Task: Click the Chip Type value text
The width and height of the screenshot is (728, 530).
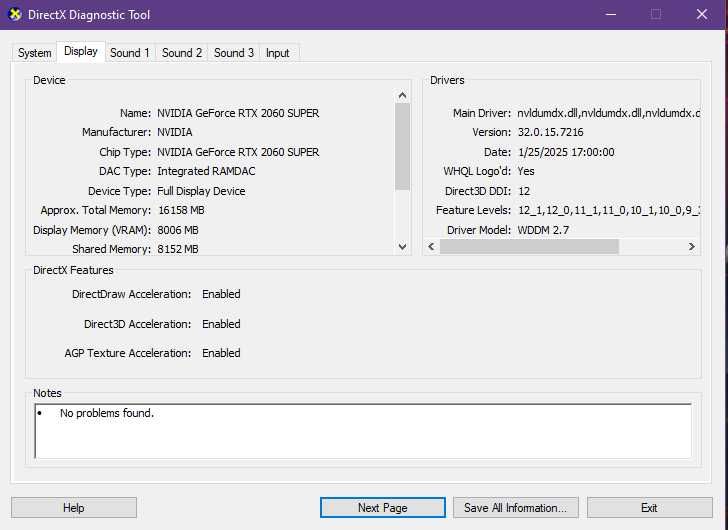Action: [x=238, y=152]
